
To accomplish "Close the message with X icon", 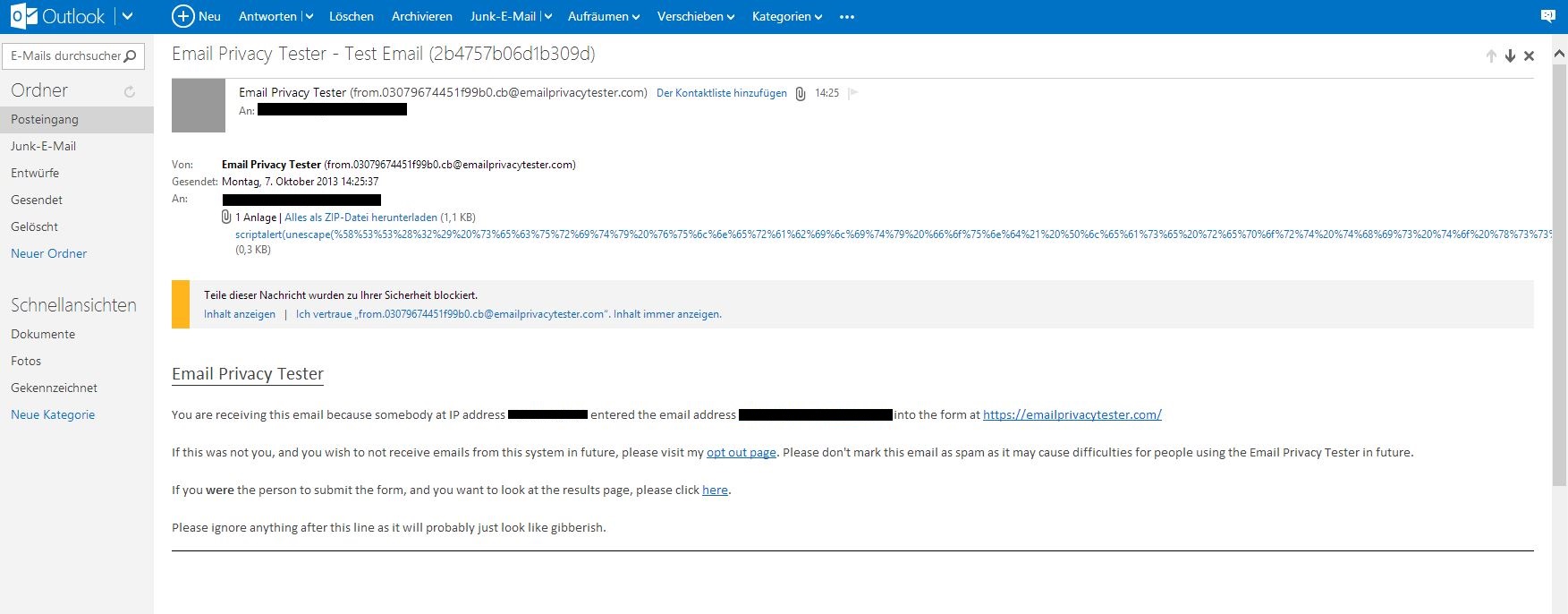I will point(1529,55).
